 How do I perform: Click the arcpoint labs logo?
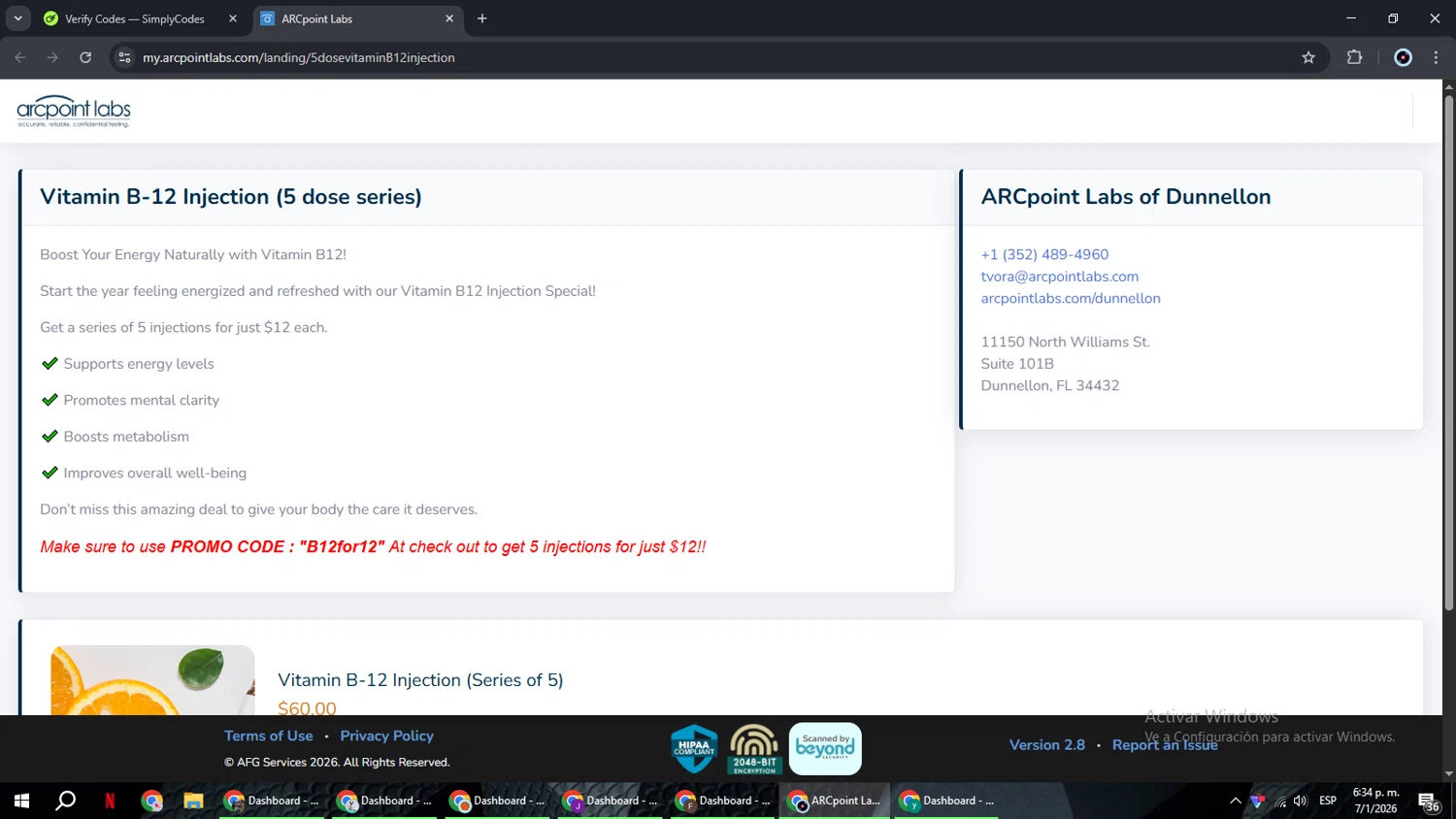tap(74, 112)
